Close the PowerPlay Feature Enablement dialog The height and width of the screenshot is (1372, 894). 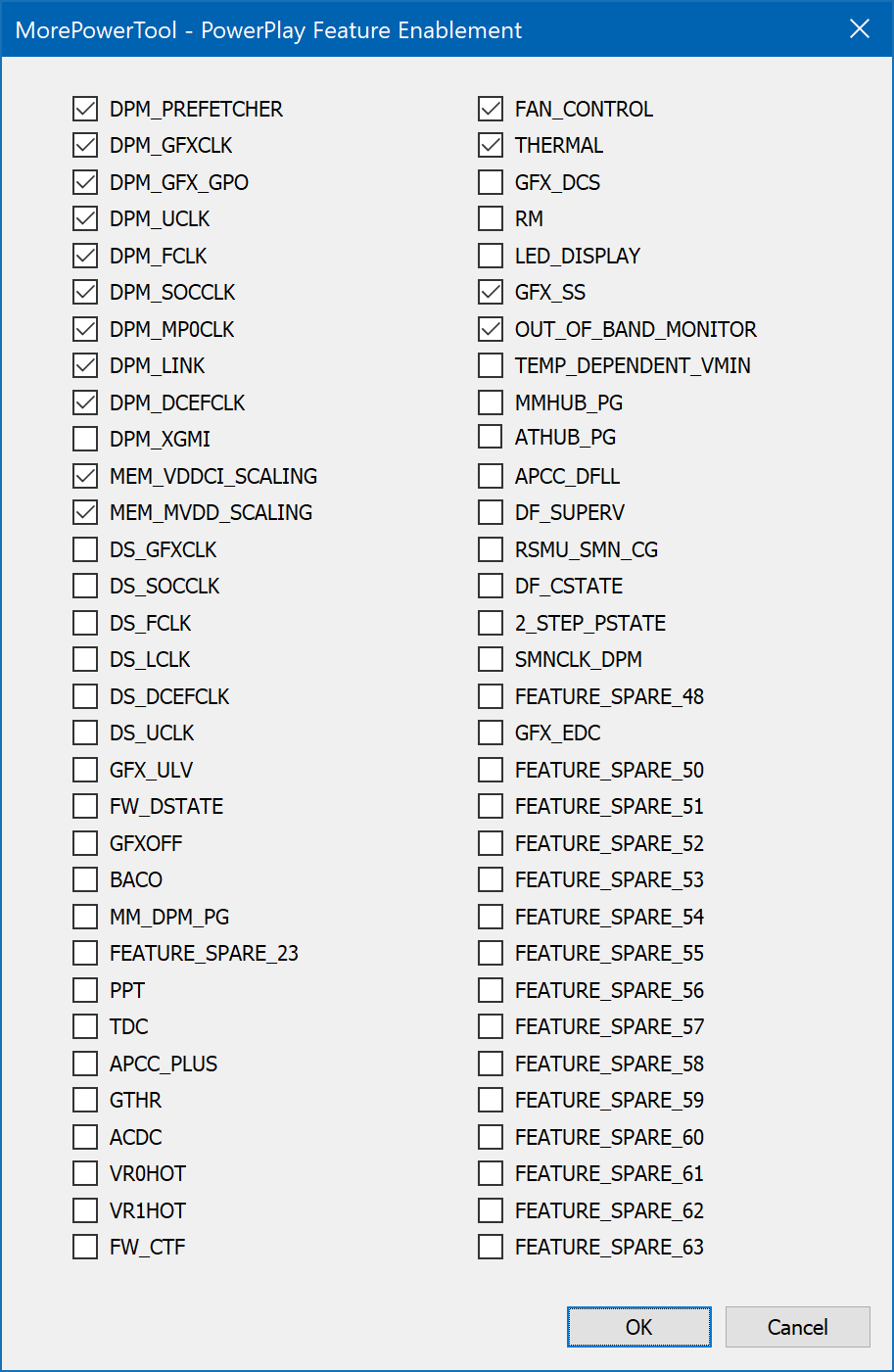[x=860, y=29]
